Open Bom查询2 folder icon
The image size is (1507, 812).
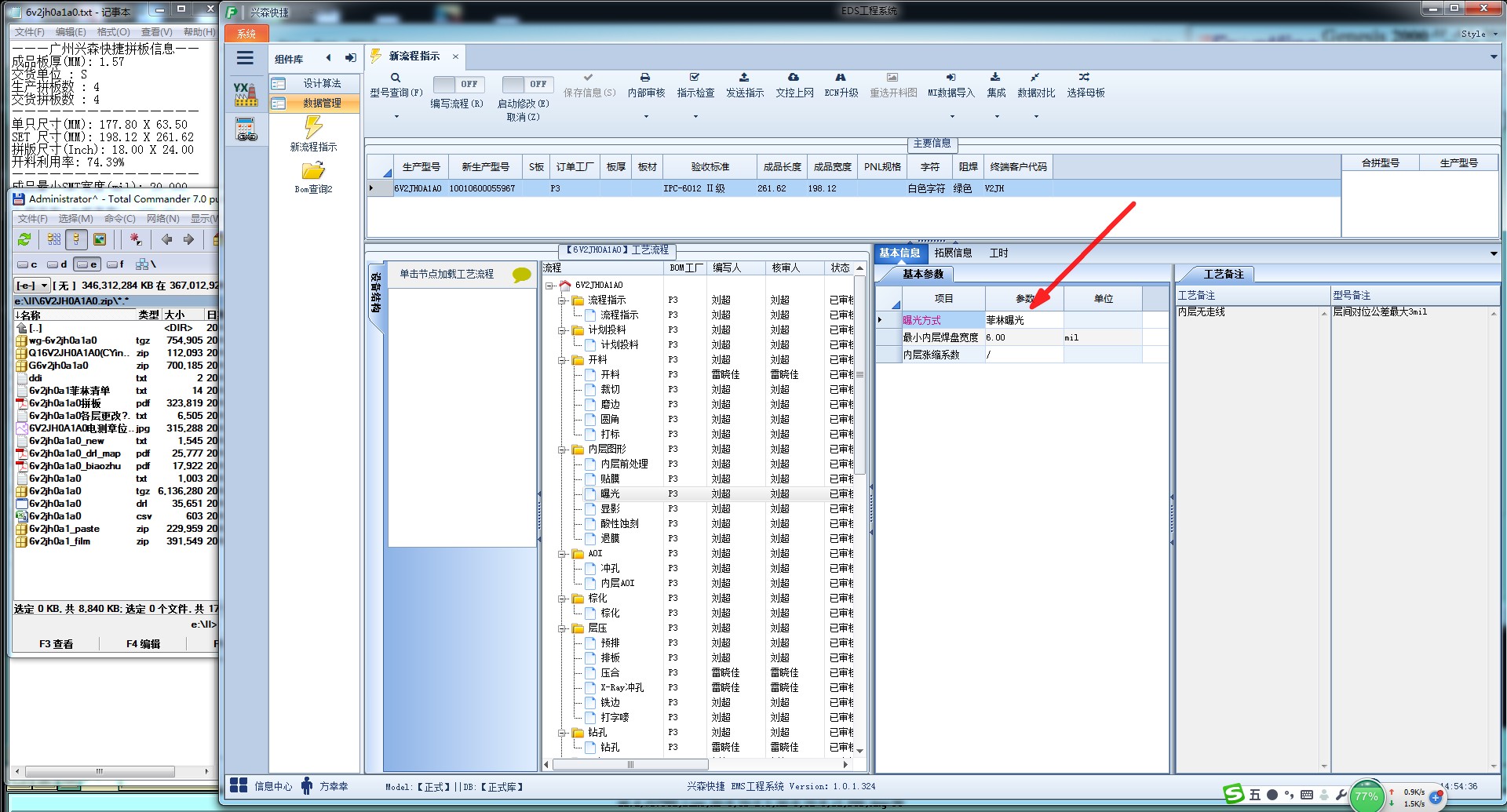point(313,170)
